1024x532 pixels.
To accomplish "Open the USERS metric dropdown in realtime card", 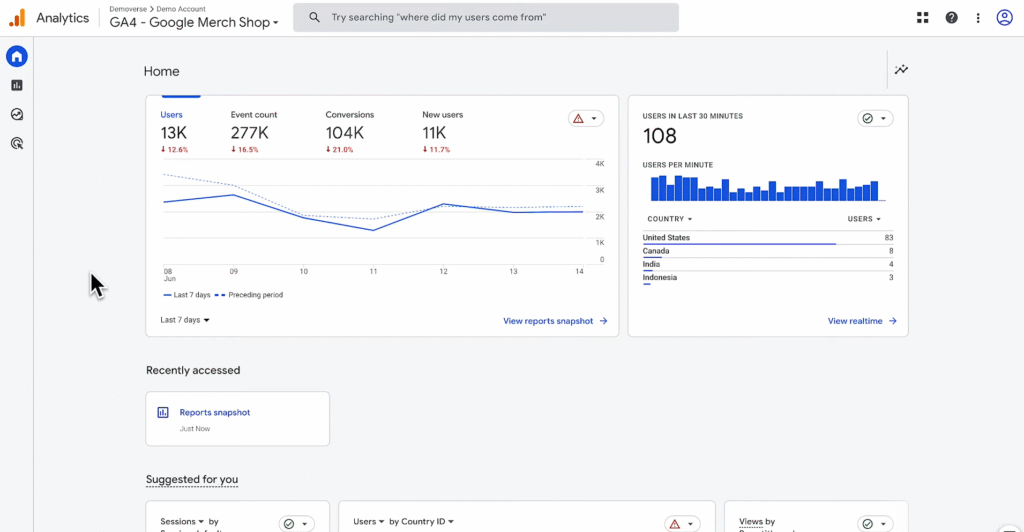I will point(864,219).
